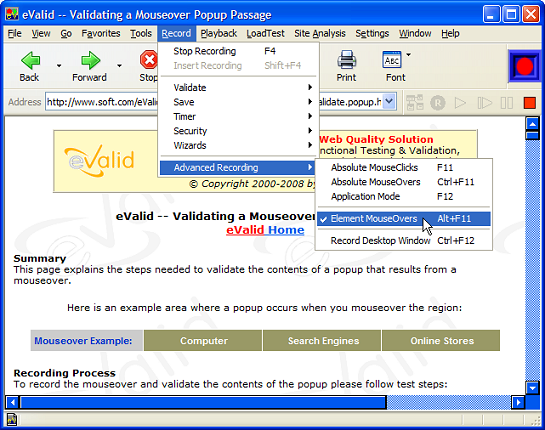Open the Forward button history dropdown arrow
The width and height of the screenshot is (545, 430).
119,65
